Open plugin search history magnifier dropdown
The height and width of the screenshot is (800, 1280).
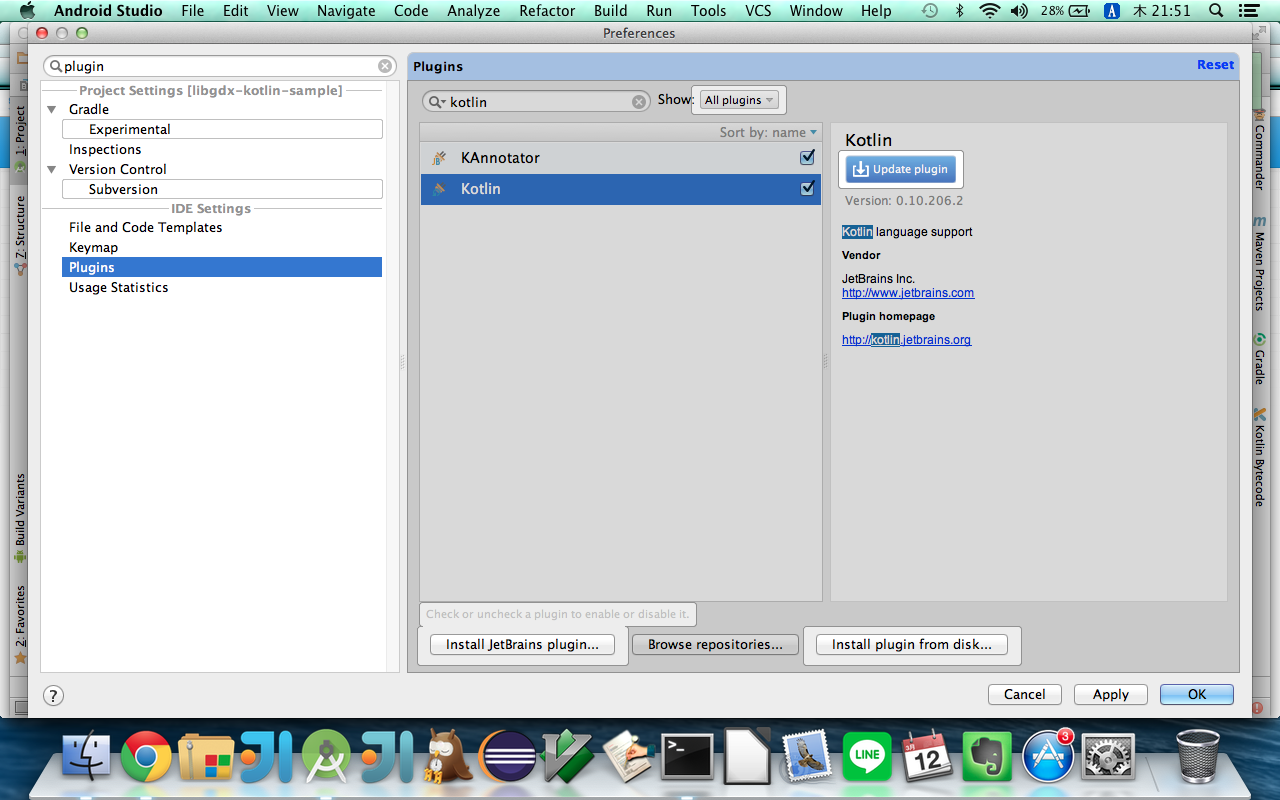pyautogui.click(x=437, y=102)
